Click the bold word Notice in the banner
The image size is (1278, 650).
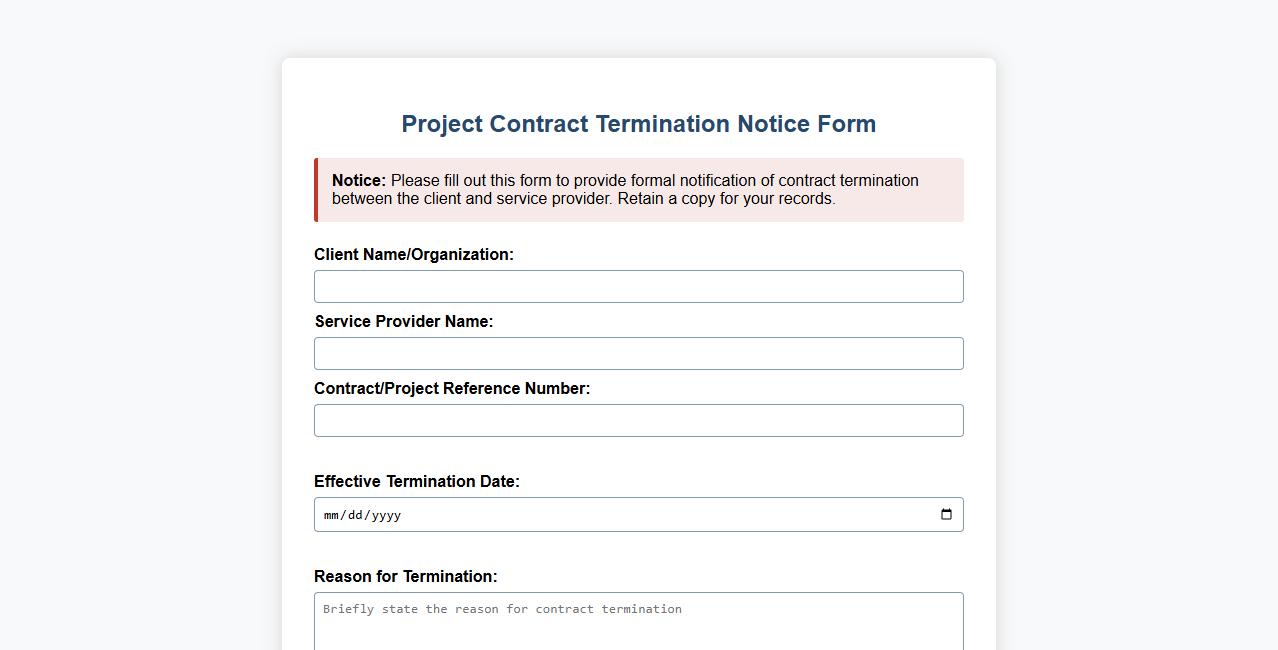click(x=357, y=181)
